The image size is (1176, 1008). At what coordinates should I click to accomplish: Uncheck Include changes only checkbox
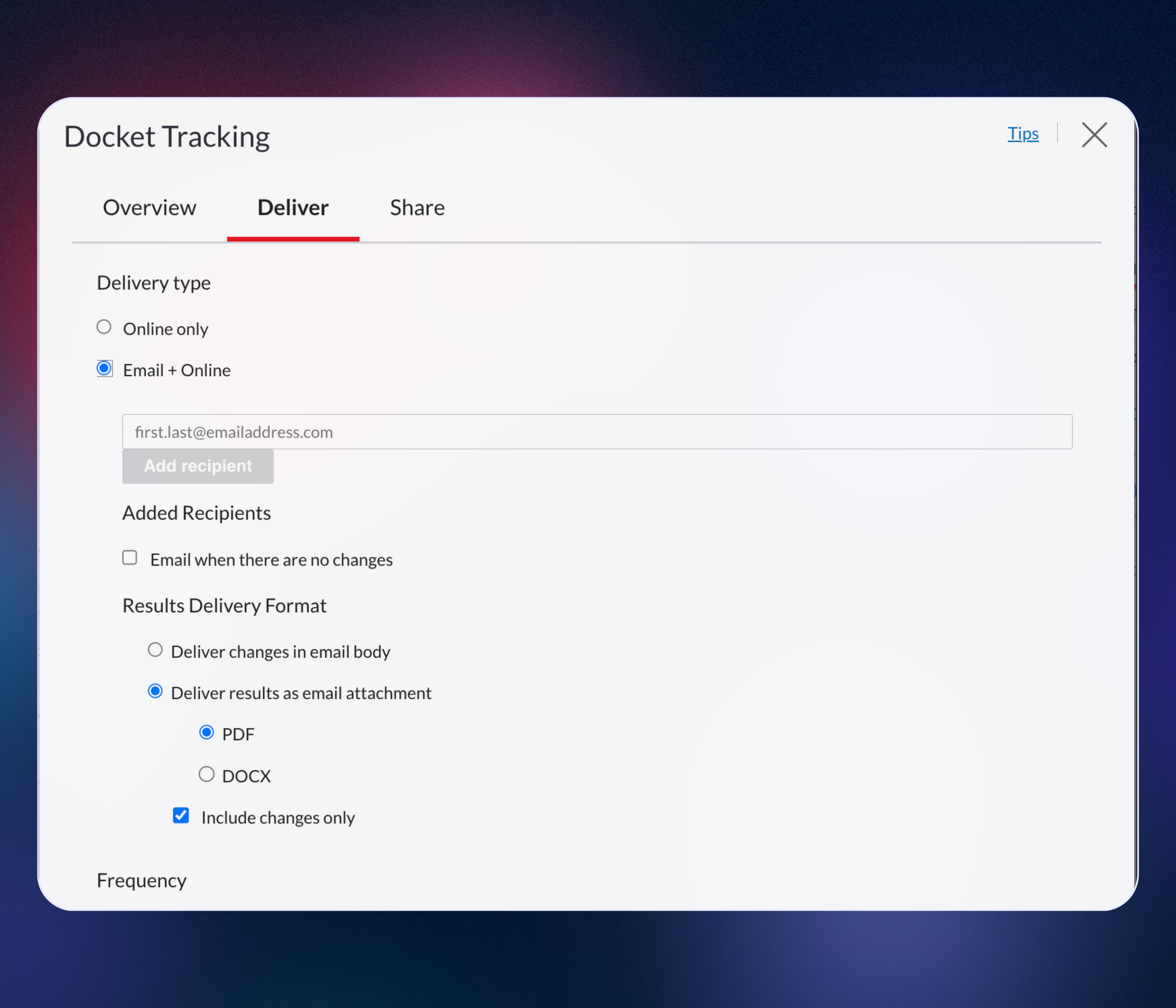click(x=181, y=815)
